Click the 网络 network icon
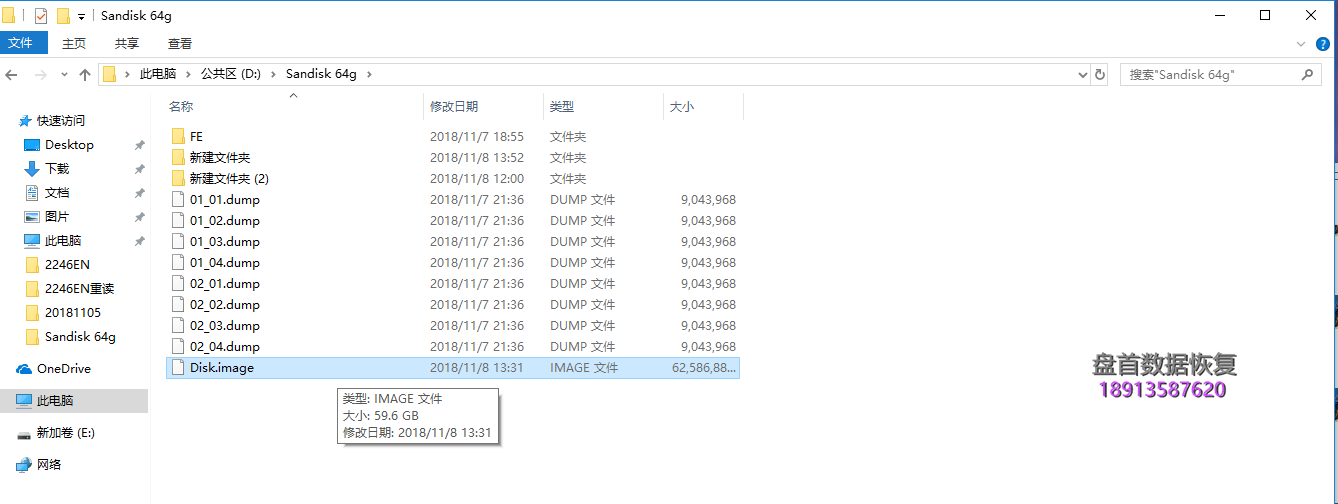This screenshot has height=504, width=1338. pos(25,465)
